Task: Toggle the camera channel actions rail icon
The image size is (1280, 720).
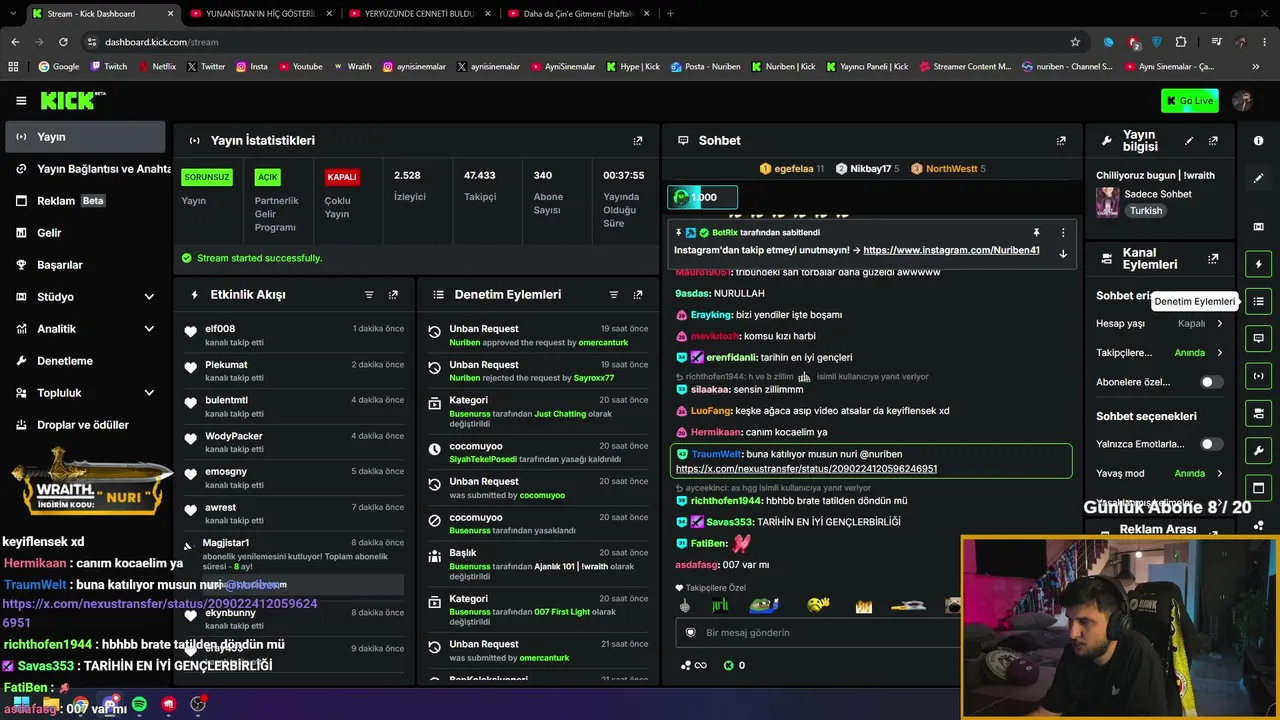Action: coord(1259,413)
